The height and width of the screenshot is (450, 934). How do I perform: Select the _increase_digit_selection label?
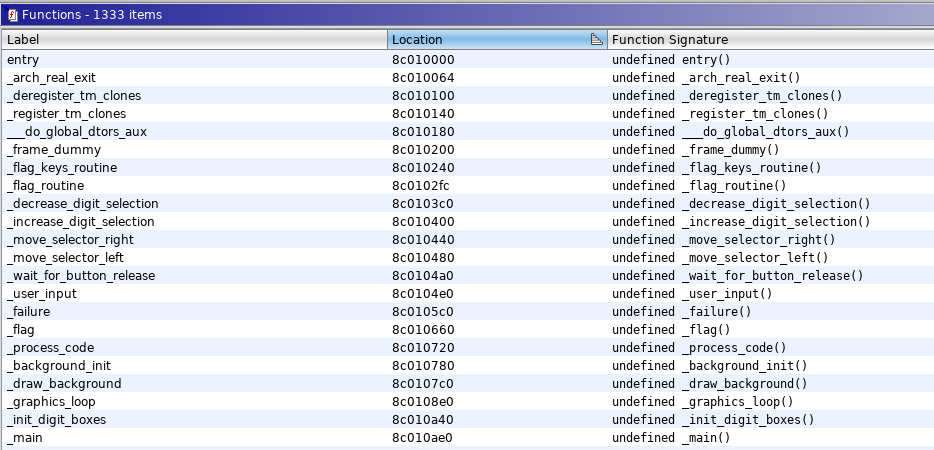click(x=81, y=221)
